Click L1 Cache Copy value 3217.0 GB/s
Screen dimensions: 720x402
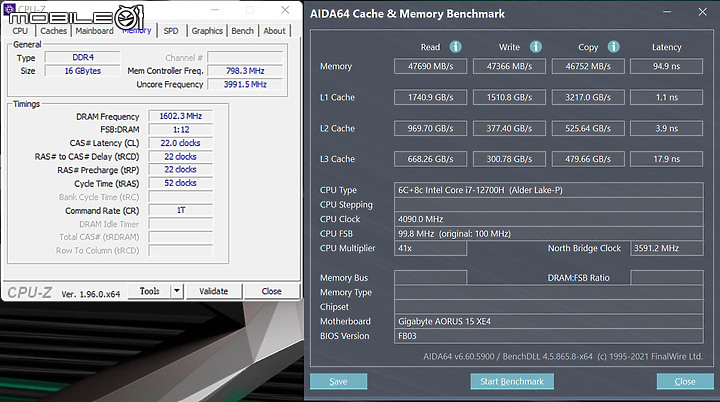pyautogui.click(x=588, y=97)
